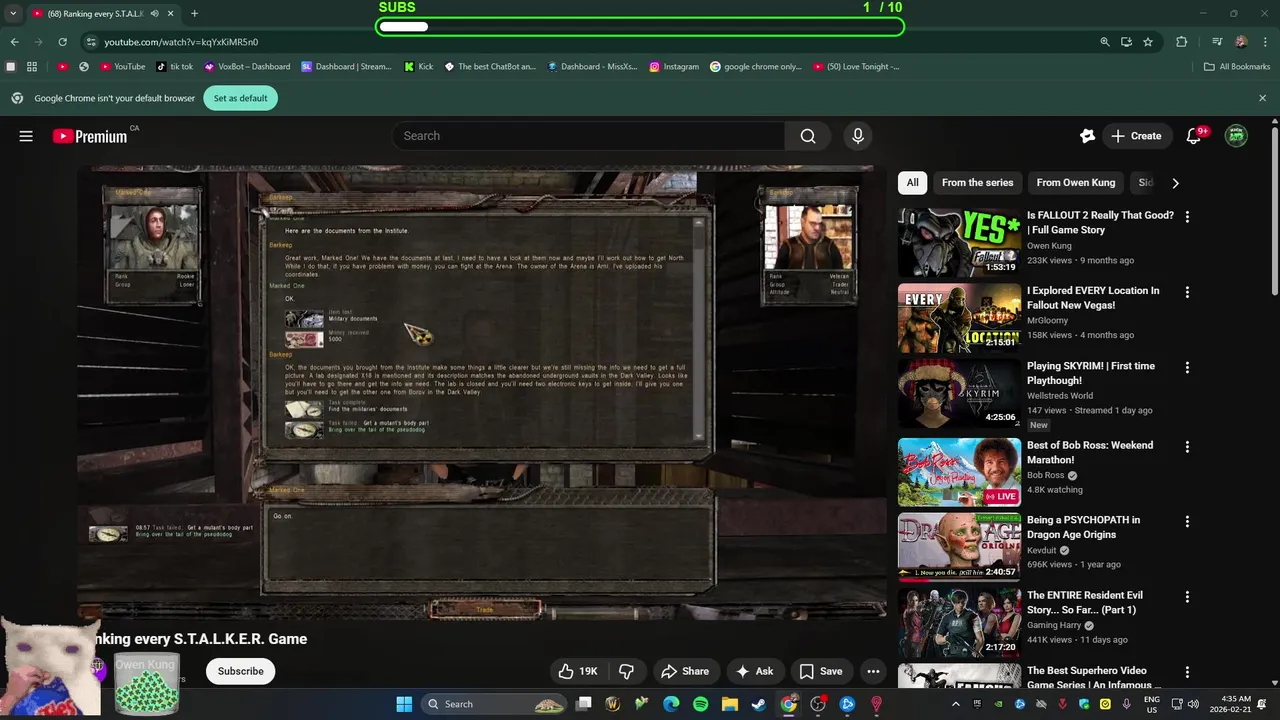Screen dimensions: 1280x720
Task: Open Microsoft Edge from the taskbar
Action: (671, 704)
